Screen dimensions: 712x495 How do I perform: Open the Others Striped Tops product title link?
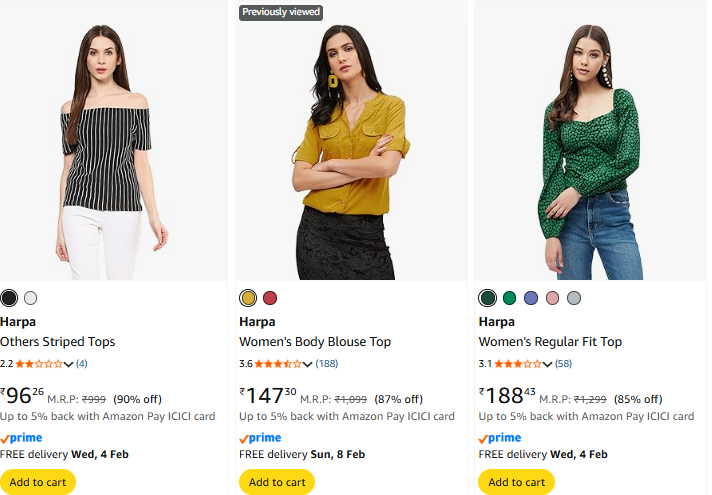pyautogui.click(x=58, y=342)
